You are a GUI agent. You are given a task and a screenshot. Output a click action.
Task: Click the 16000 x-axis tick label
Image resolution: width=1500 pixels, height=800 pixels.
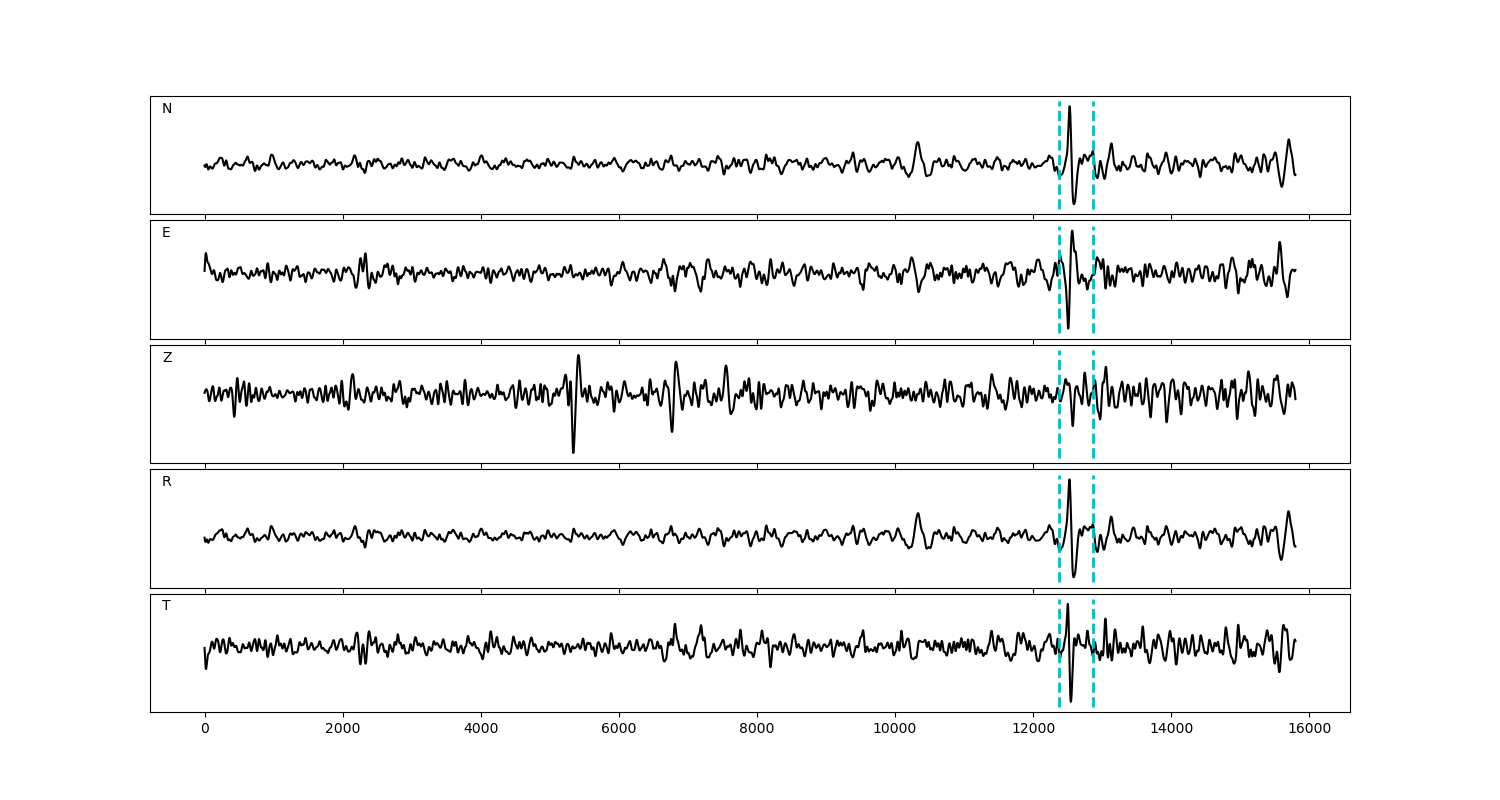[1309, 729]
